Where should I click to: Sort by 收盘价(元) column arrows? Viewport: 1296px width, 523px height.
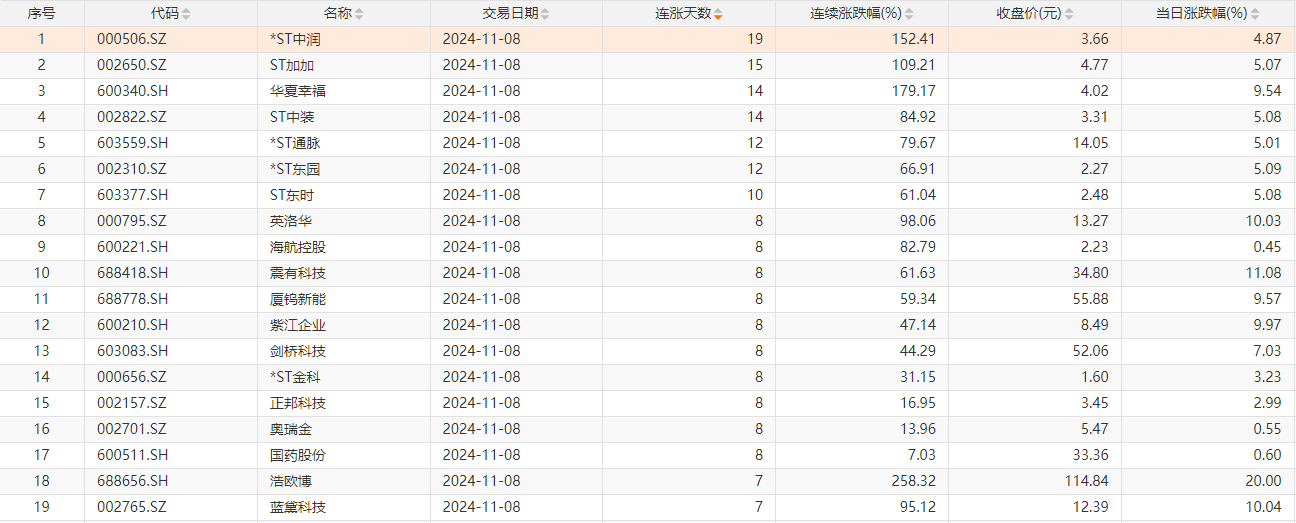(x=1069, y=14)
